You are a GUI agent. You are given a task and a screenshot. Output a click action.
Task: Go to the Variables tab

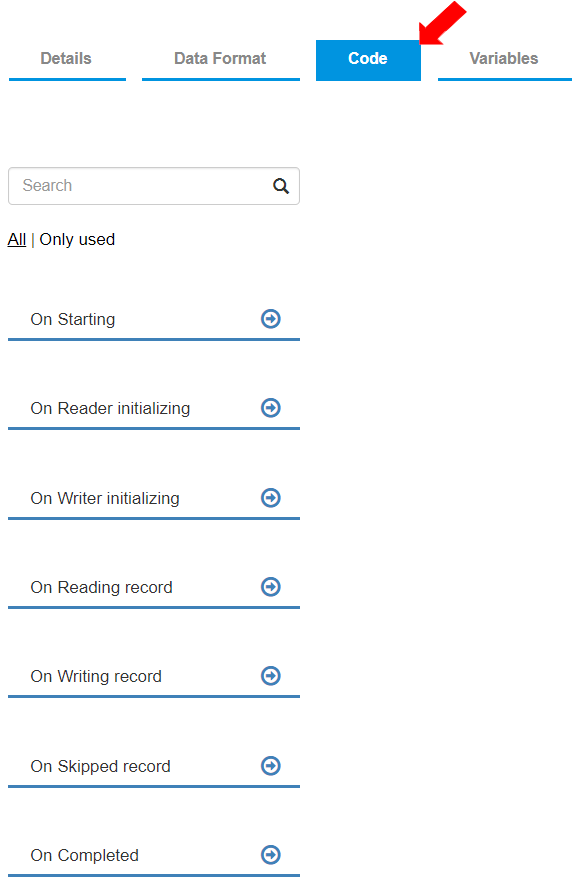pyautogui.click(x=504, y=60)
